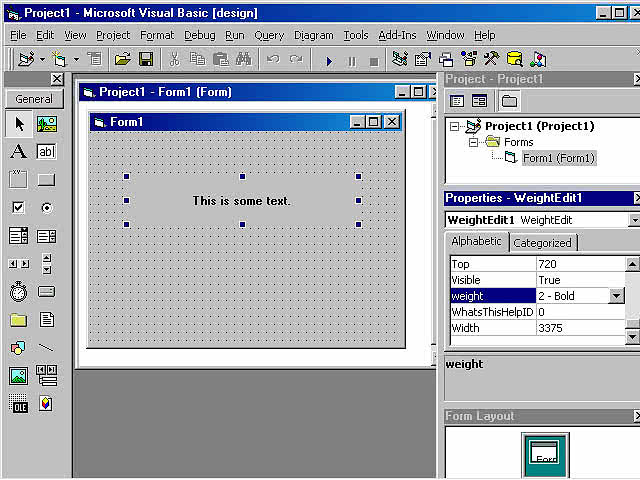Select the DirListBox folder control tool

pos(19,320)
